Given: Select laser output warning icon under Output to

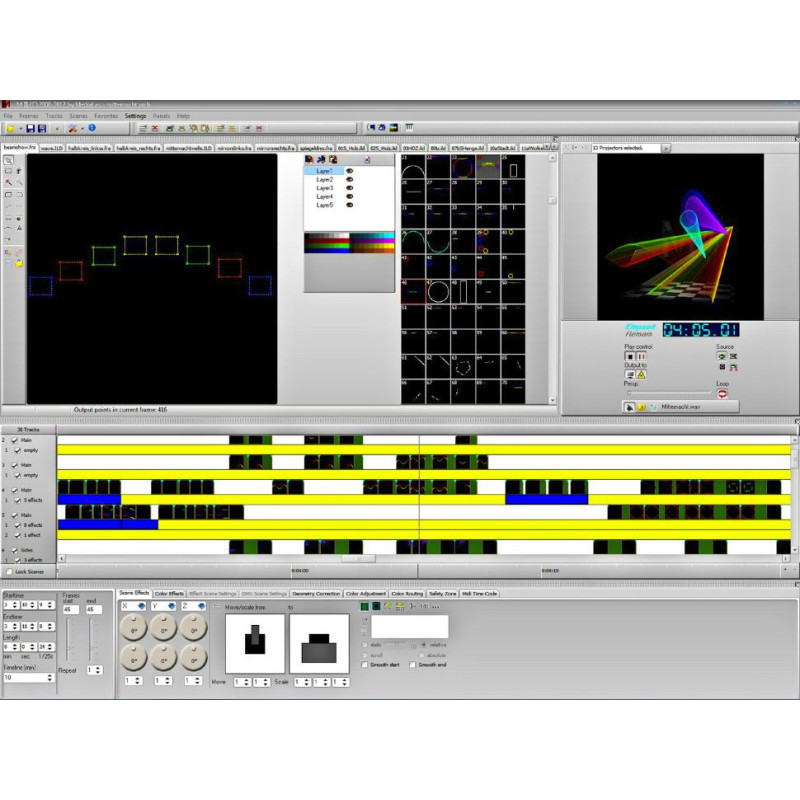Looking at the screenshot, I should 641,374.
